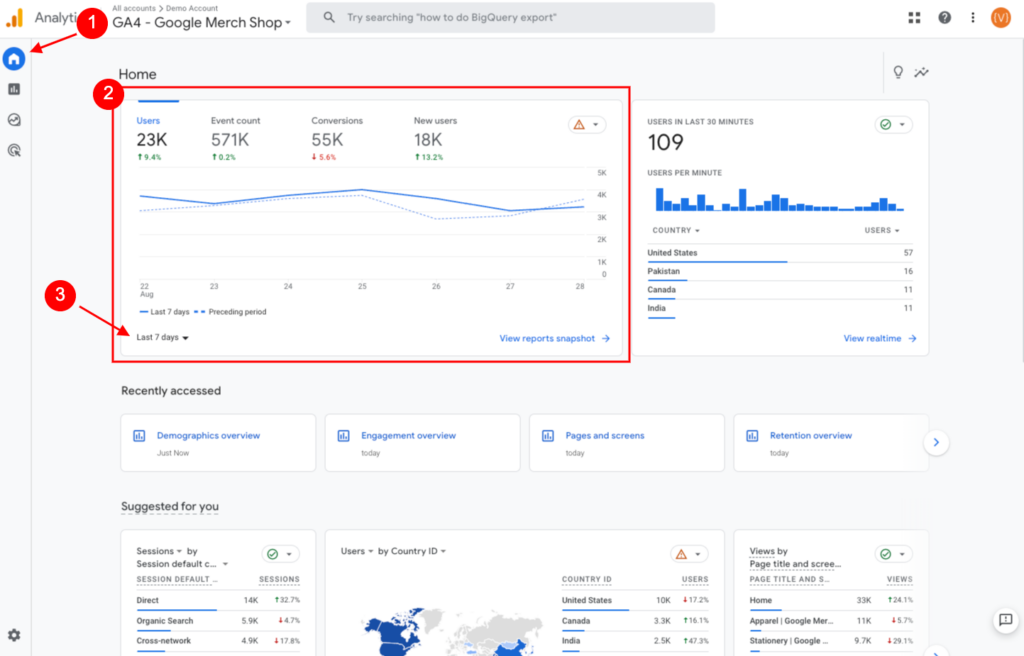Open the feedback icon at bottom right

[x=1006, y=619]
